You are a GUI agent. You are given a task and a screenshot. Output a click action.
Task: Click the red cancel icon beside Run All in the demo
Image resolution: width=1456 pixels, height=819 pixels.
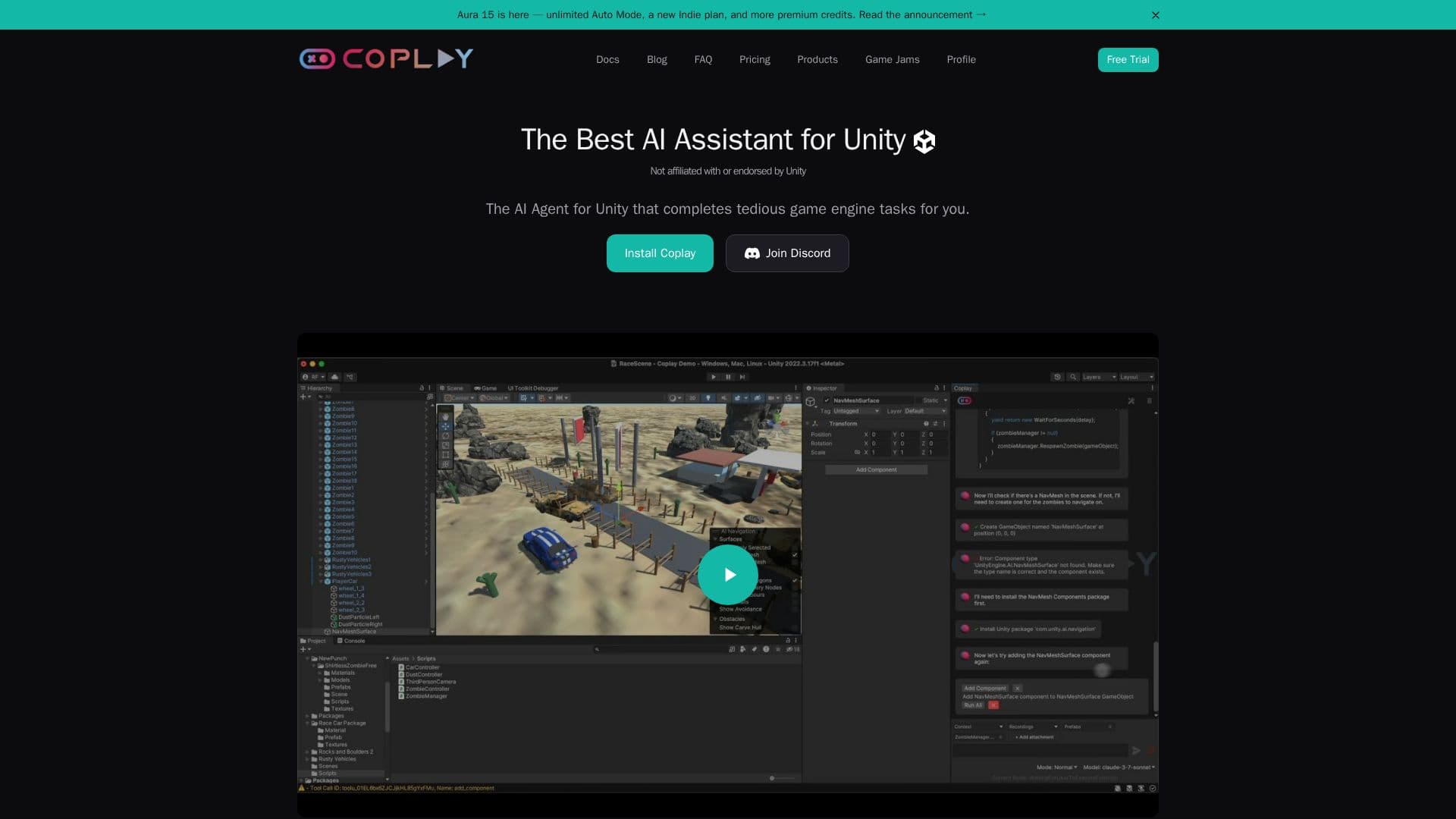tap(993, 705)
